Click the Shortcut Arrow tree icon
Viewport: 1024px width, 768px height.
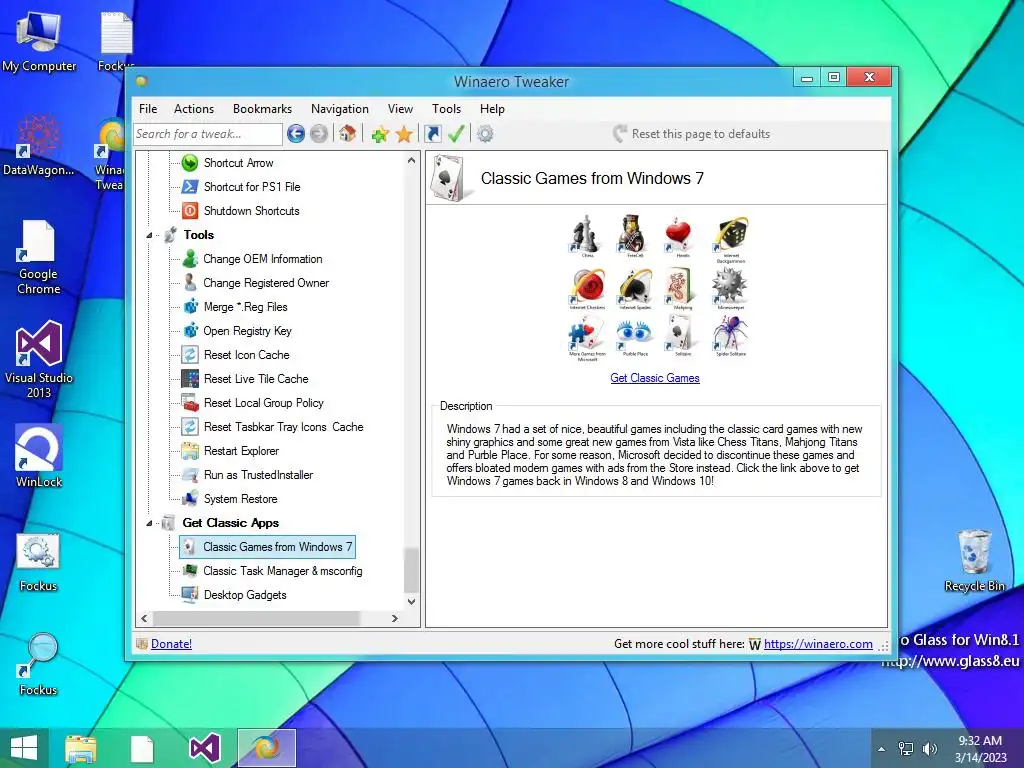(190, 163)
